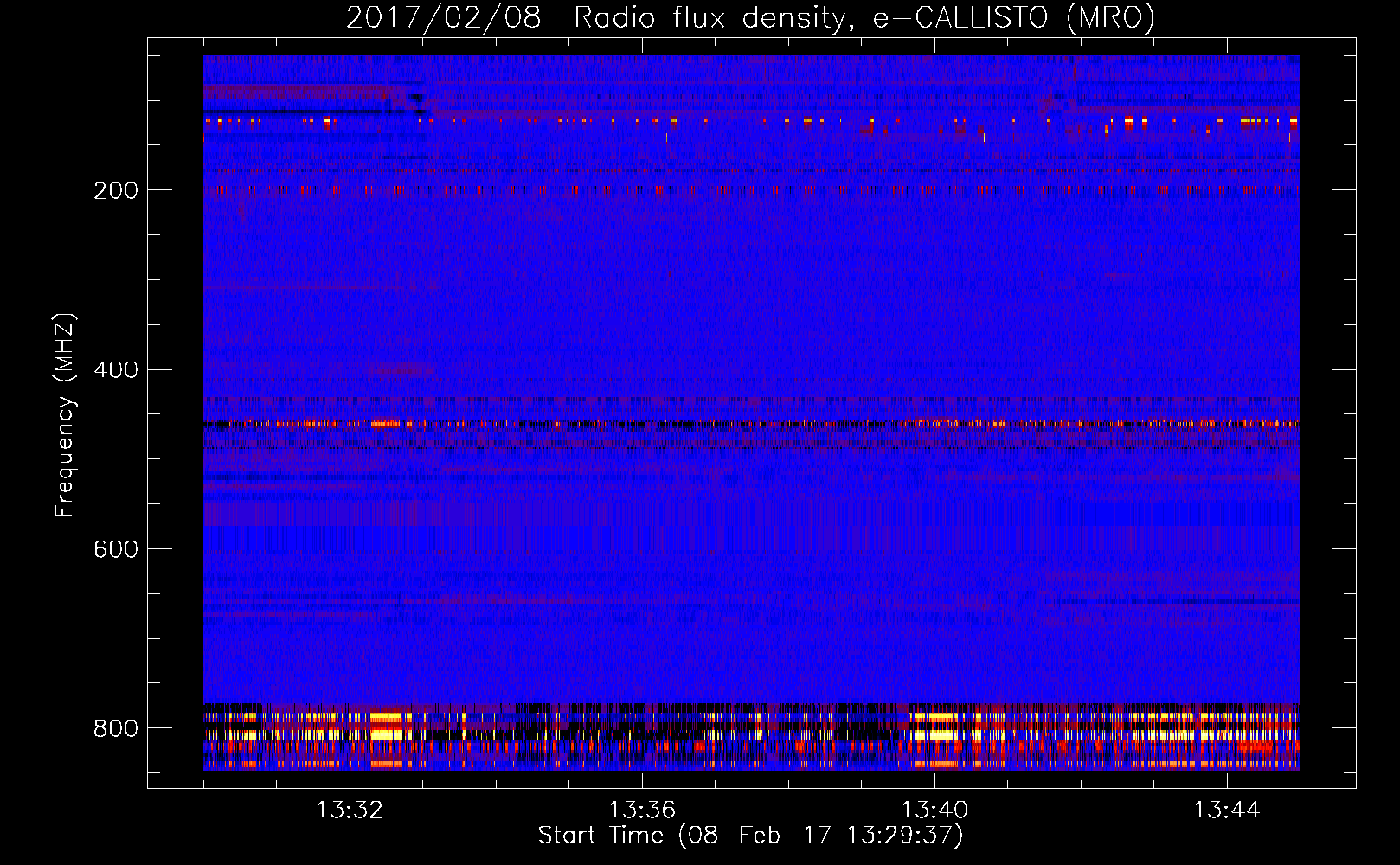Click the 13:40 time tick label

coord(934,811)
